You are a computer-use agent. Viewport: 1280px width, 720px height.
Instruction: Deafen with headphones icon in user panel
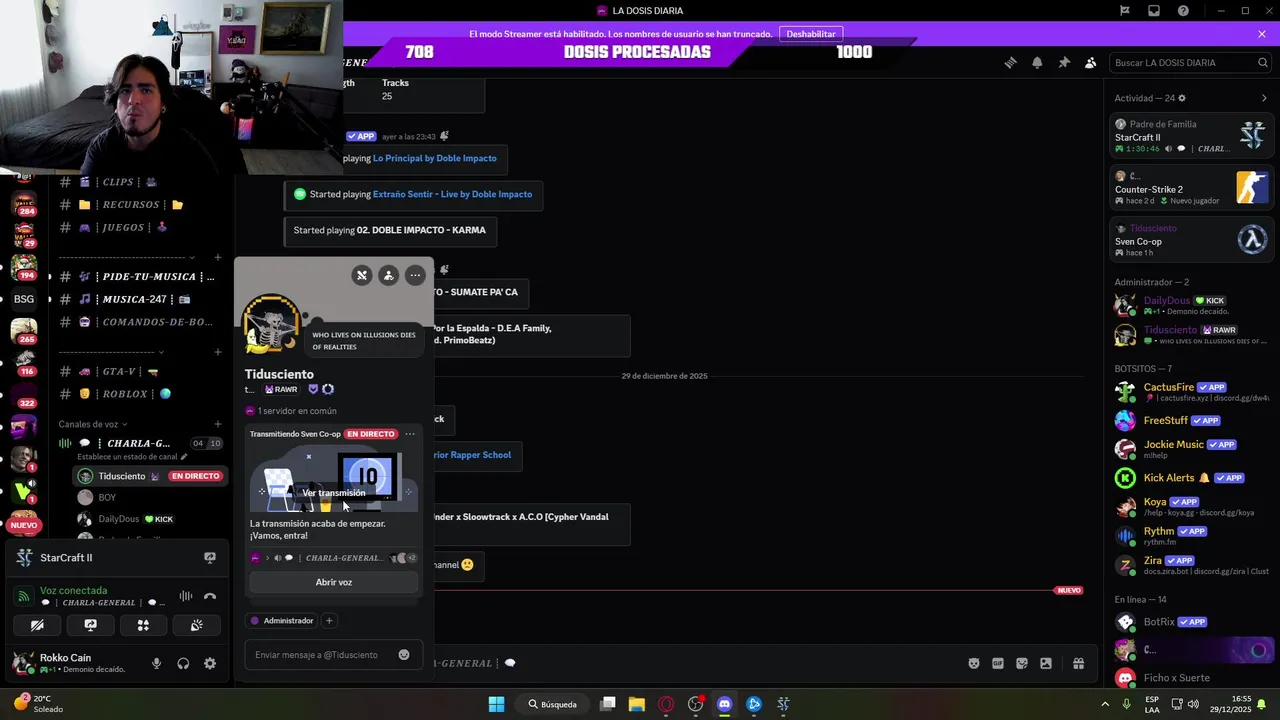(x=183, y=663)
